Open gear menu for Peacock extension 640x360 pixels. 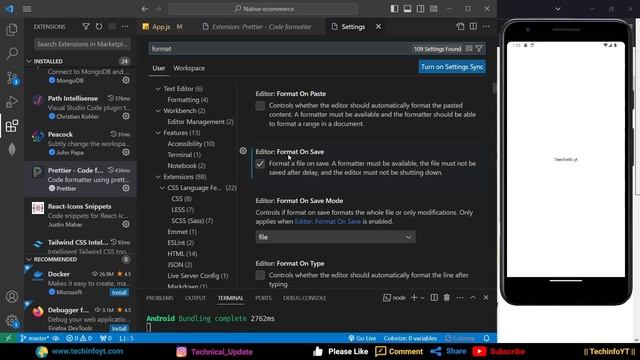126,152
